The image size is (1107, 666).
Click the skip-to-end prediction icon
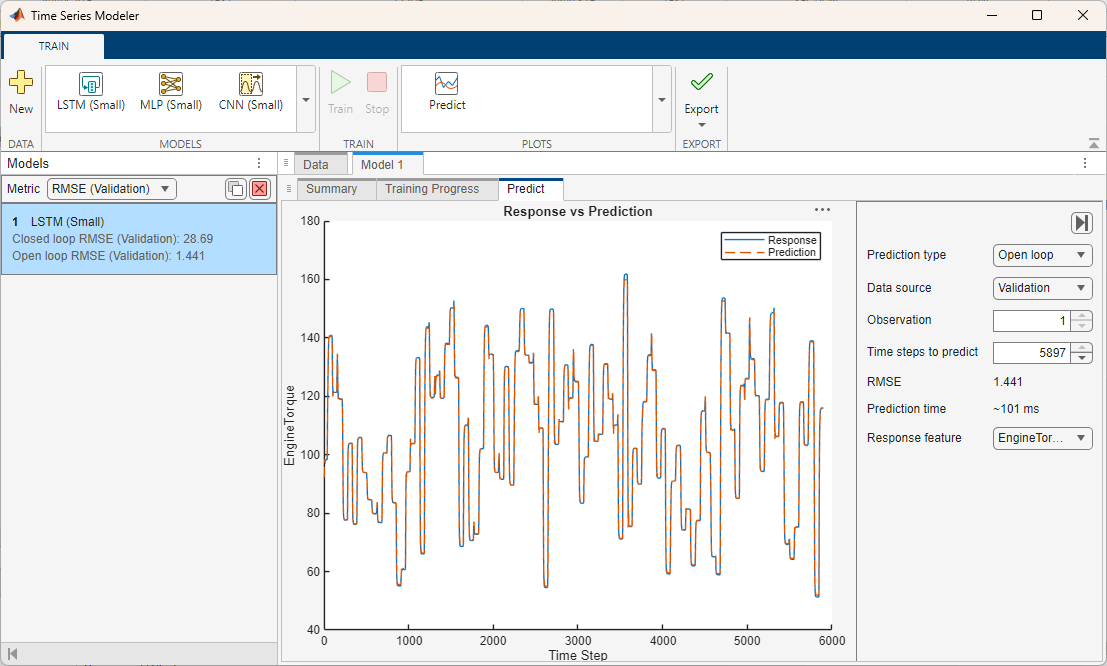click(x=1081, y=222)
